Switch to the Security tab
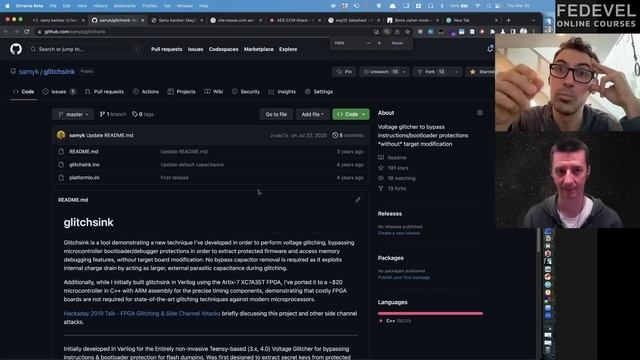 click(246, 91)
